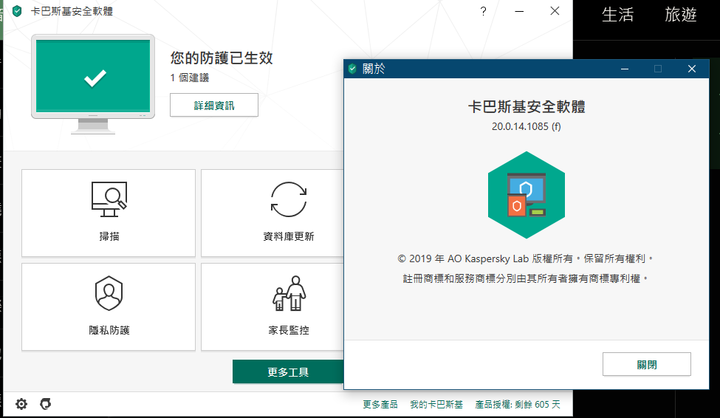
Task: Open the 旅遊 tab in the background page
Action: 681,15
